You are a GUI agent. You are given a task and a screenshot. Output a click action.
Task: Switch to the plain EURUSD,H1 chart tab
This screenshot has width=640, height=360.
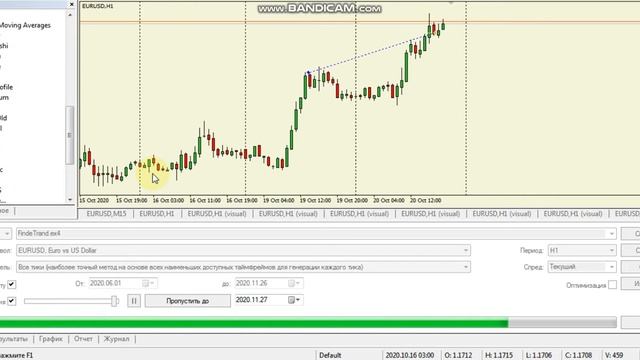click(x=157, y=213)
